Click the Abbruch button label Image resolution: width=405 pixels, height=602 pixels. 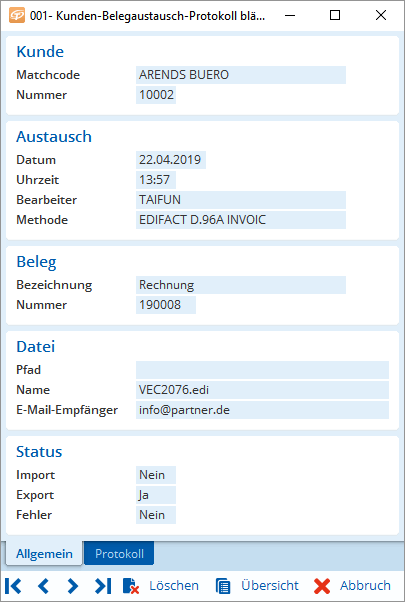pos(365,585)
